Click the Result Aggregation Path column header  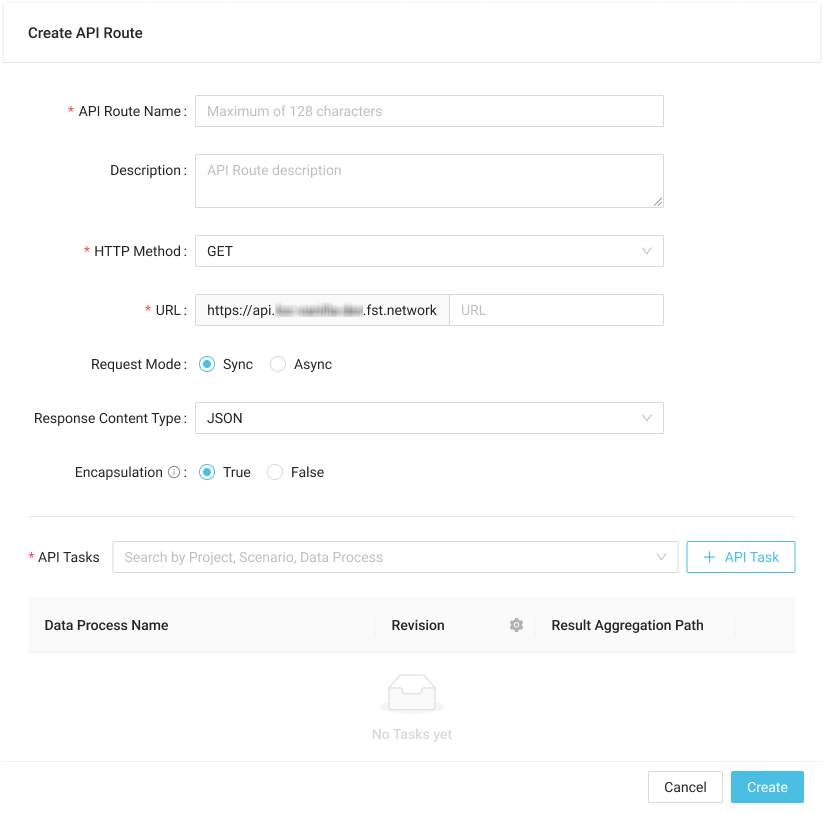click(627, 625)
